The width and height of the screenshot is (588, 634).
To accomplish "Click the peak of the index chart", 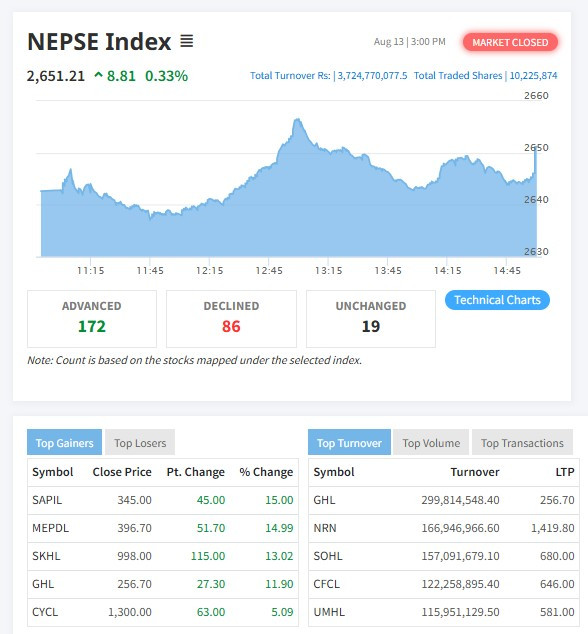I will (x=298, y=119).
